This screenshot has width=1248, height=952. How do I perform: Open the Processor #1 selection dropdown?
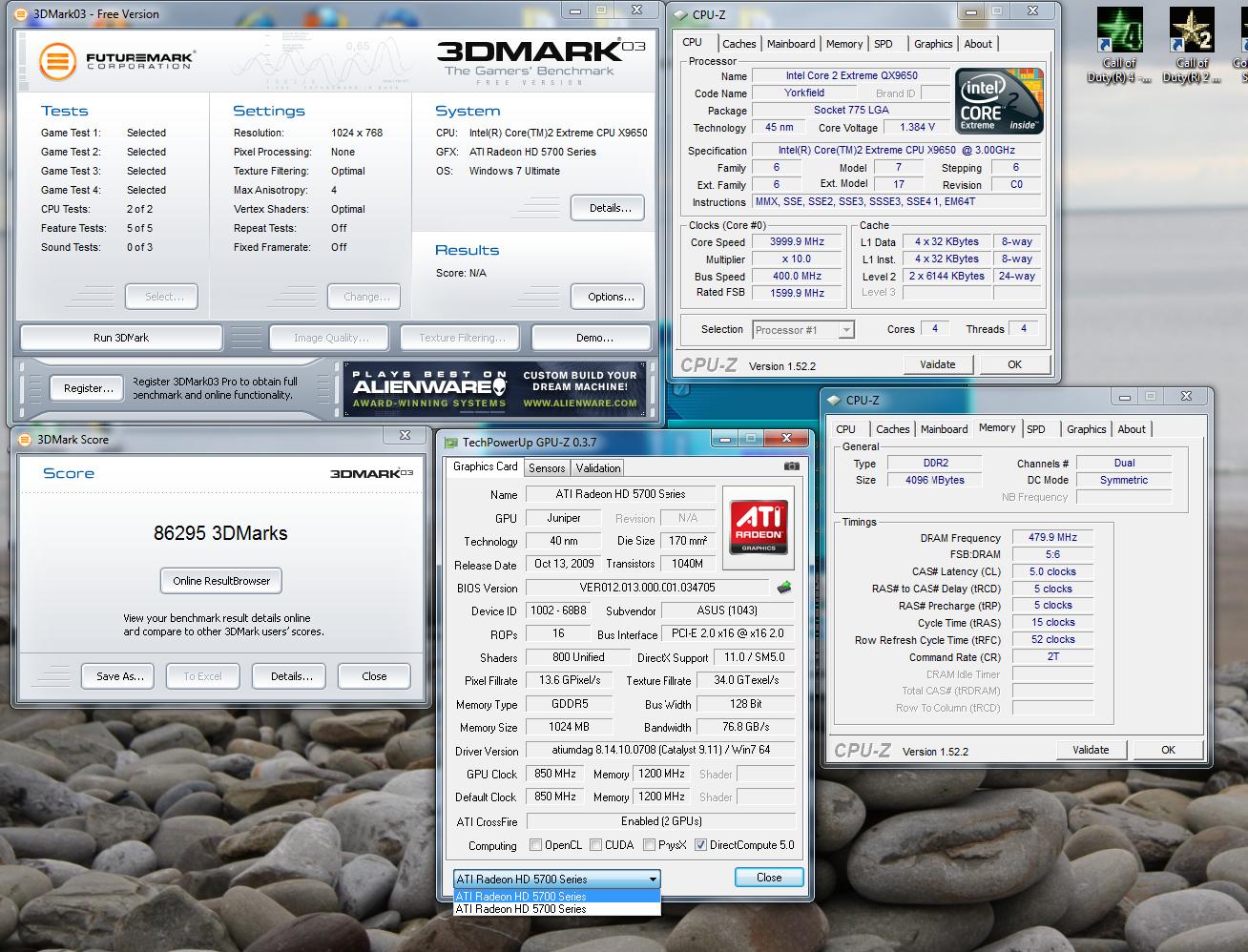pos(802,329)
